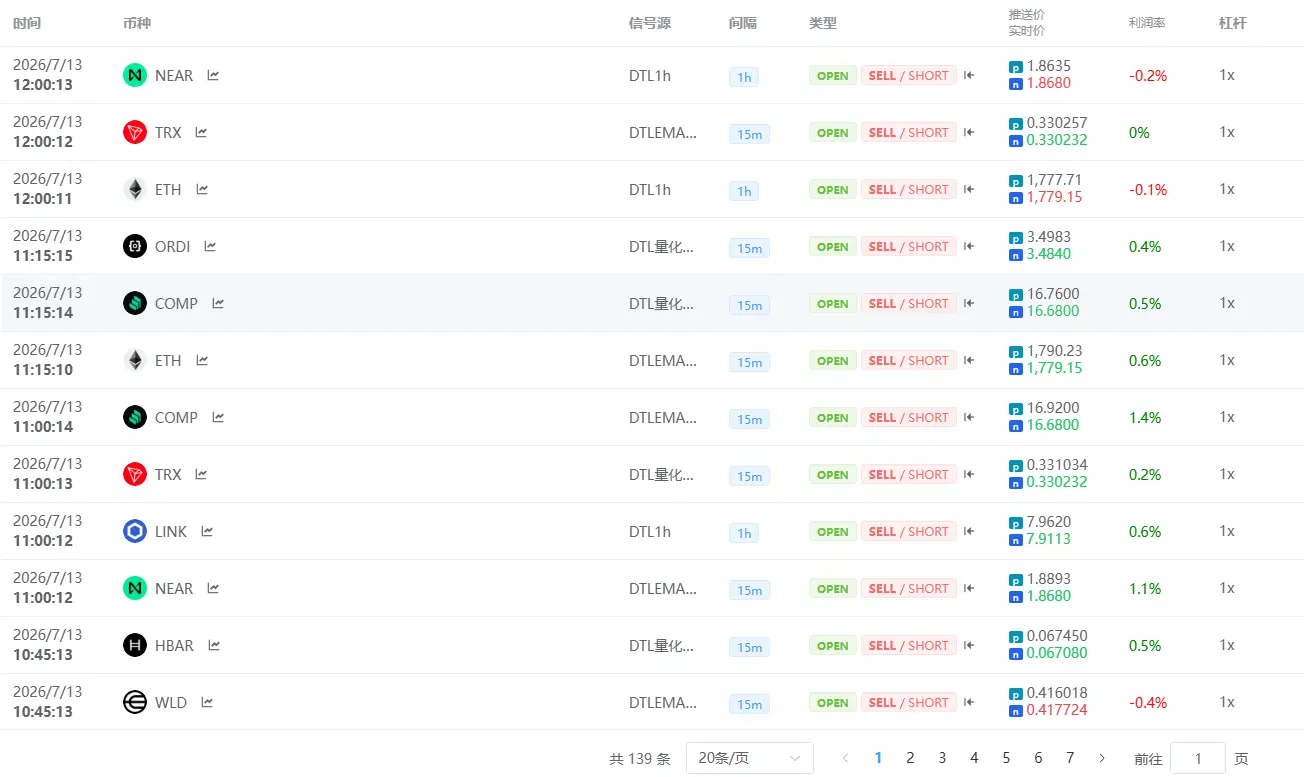Screen dimensions: 1304x777
Task: Focus the 前往 page number input field
Action: pos(1197,758)
